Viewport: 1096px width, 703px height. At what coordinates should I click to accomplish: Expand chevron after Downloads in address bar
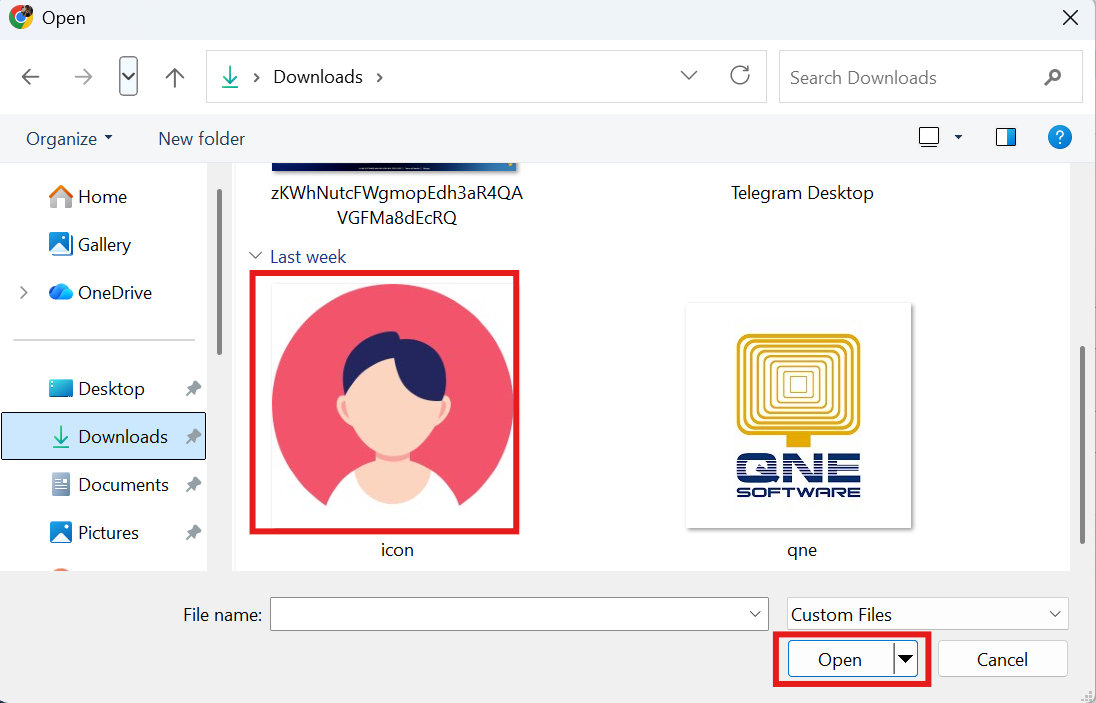point(380,77)
